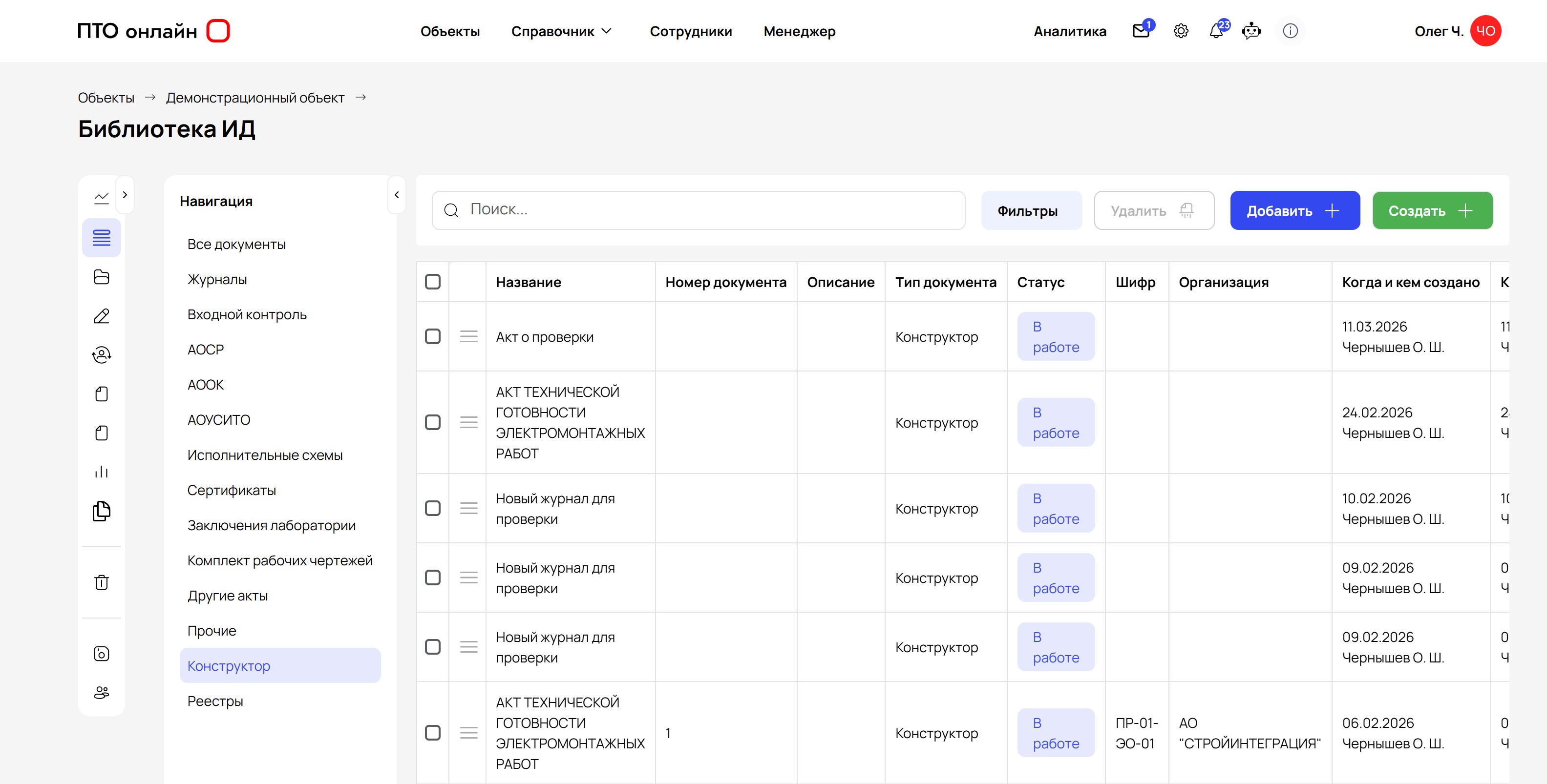Open the settings gear icon
This screenshot has width=1547, height=784.
pos(1181,31)
